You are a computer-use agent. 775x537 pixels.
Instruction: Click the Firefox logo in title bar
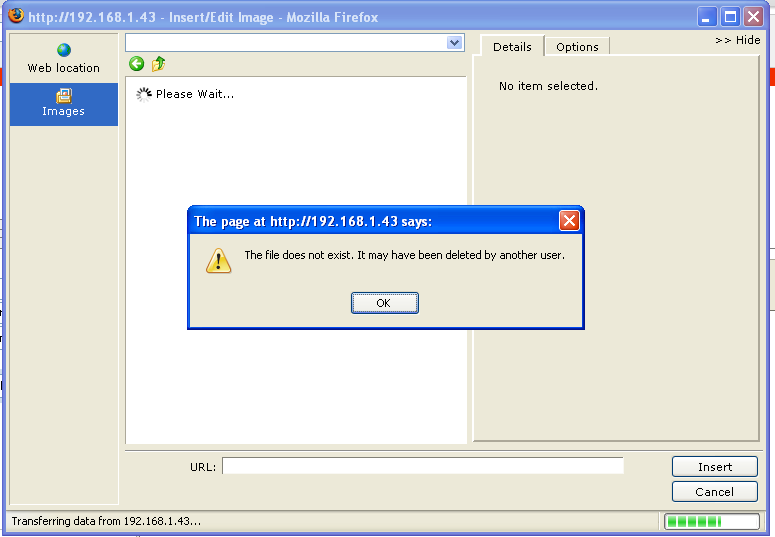pos(16,16)
